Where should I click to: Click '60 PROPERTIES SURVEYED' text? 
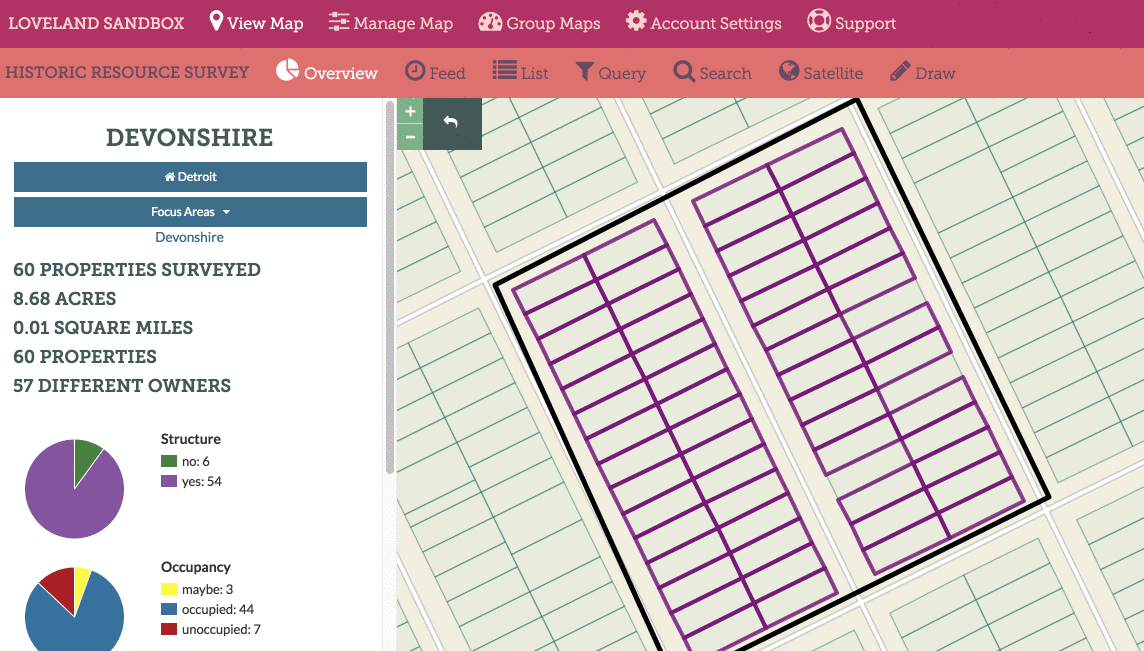point(137,269)
